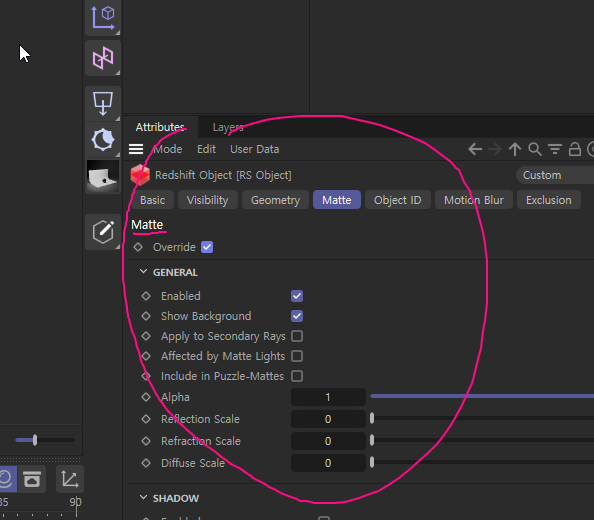Image resolution: width=594 pixels, height=520 pixels.
Task: Open the search magnifier in Attributes
Action: click(x=535, y=149)
